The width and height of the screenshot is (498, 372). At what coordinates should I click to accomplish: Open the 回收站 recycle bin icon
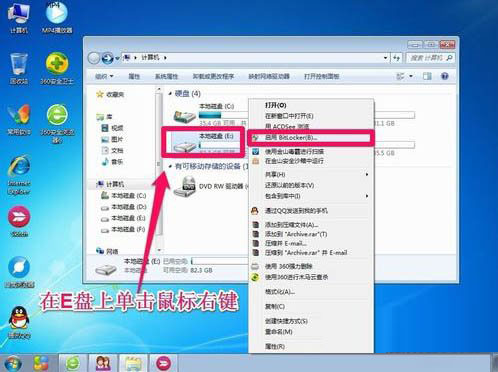[x=19, y=68]
